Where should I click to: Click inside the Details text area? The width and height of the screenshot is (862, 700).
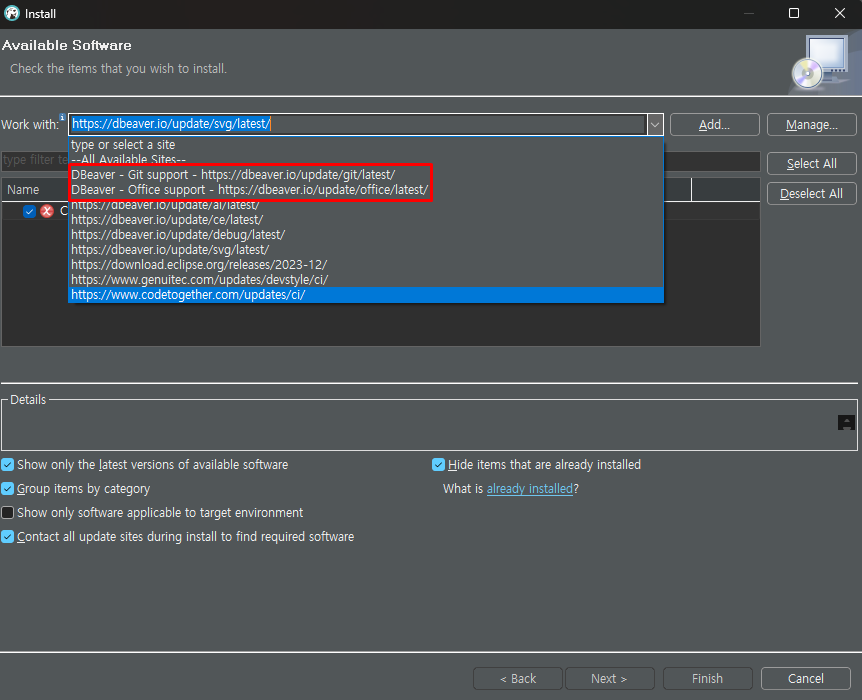coord(419,427)
